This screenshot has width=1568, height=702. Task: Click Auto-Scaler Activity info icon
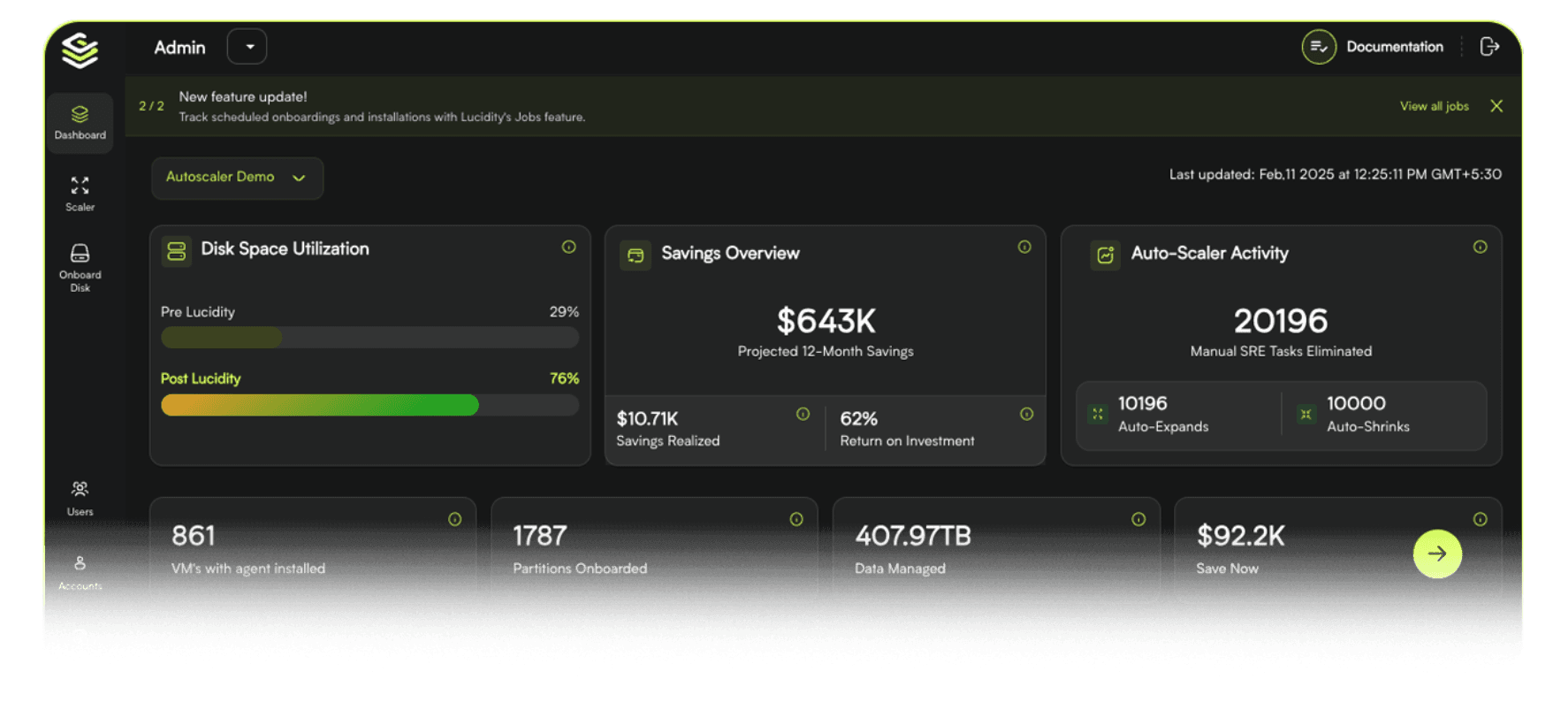(1480, 248)
